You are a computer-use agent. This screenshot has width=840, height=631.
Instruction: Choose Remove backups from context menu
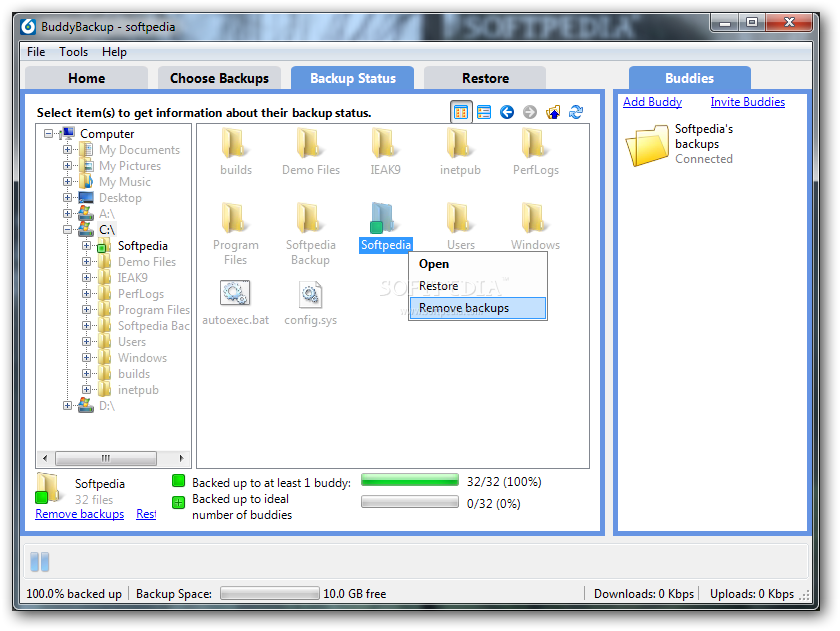[x=477, y=308]
